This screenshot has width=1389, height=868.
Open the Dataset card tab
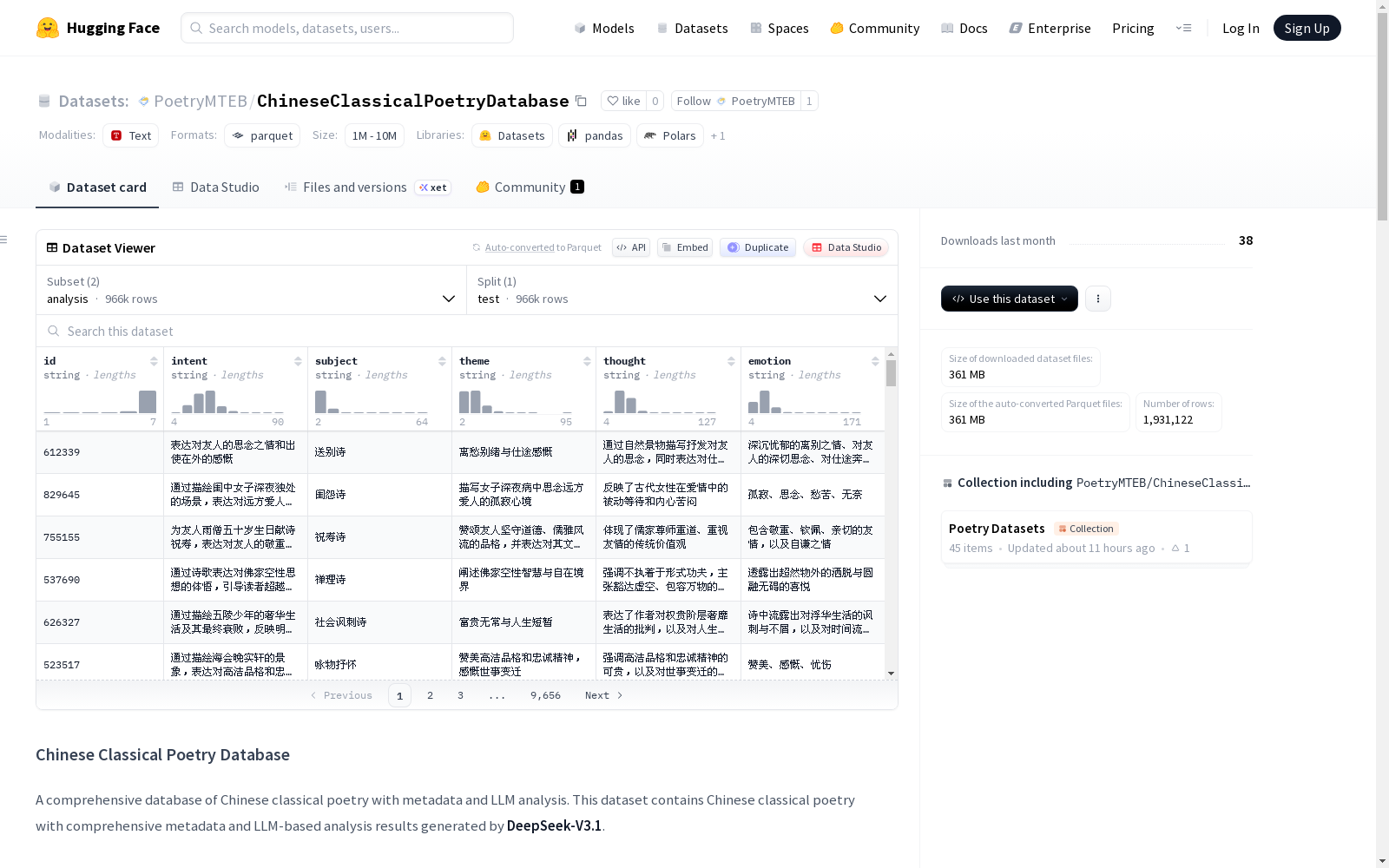click(97, 187)
